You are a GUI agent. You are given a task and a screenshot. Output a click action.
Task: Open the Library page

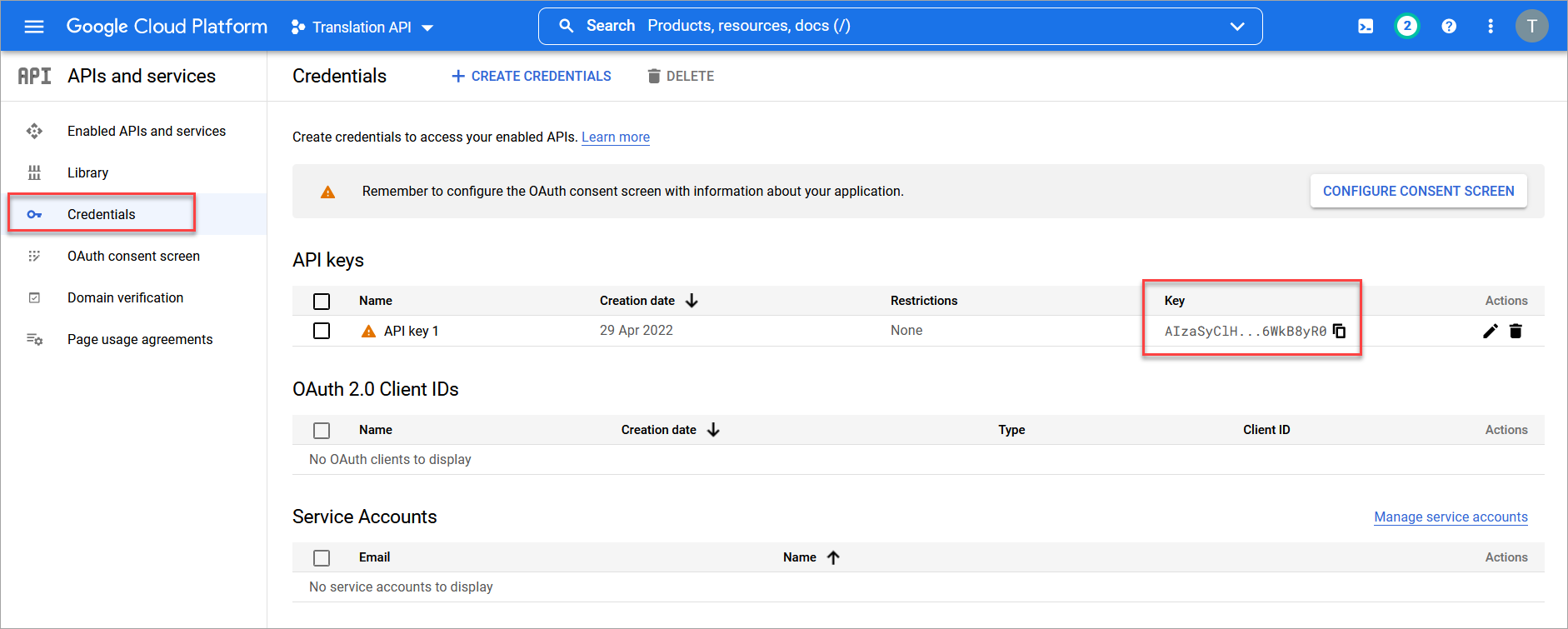(x=87, y=172)
